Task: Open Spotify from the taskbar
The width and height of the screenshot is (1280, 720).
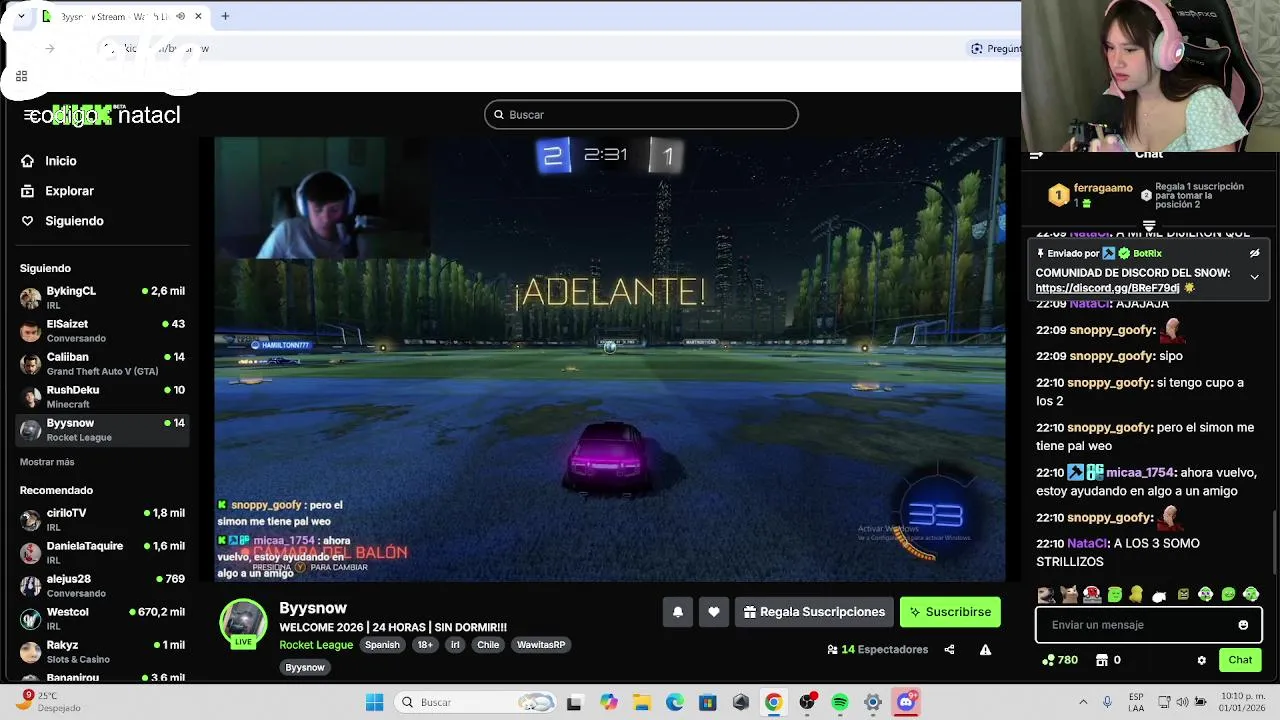Action: click(x=839, y=702)
